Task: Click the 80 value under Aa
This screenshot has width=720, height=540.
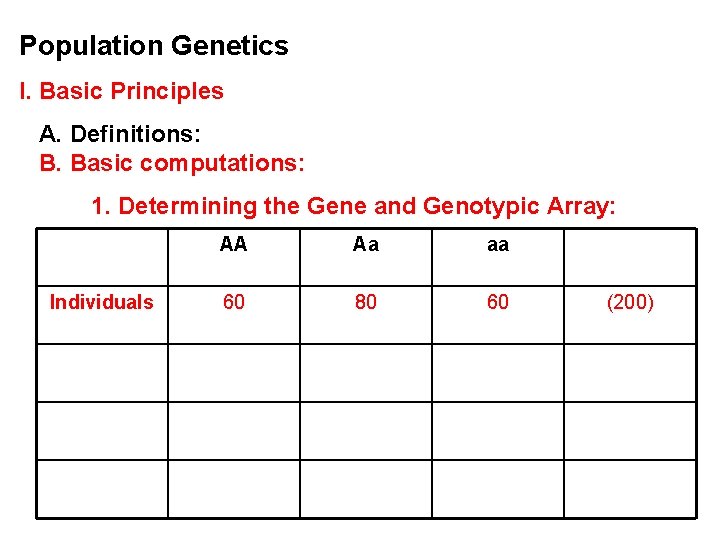Action: (366, 302)
